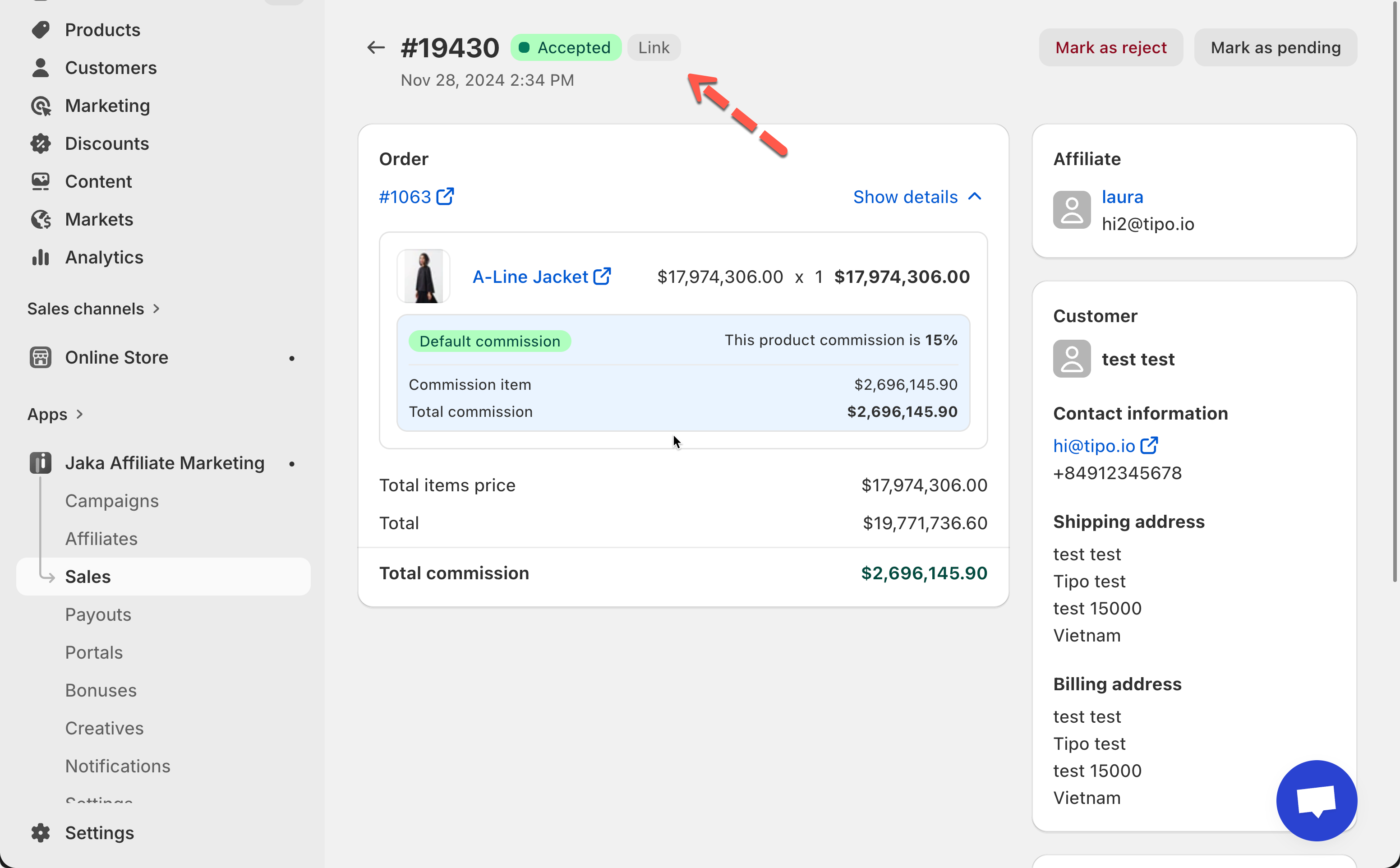Screen dimensions: 1400x868
Task: Click the Settings gear icon
Action: click(41, 832)
